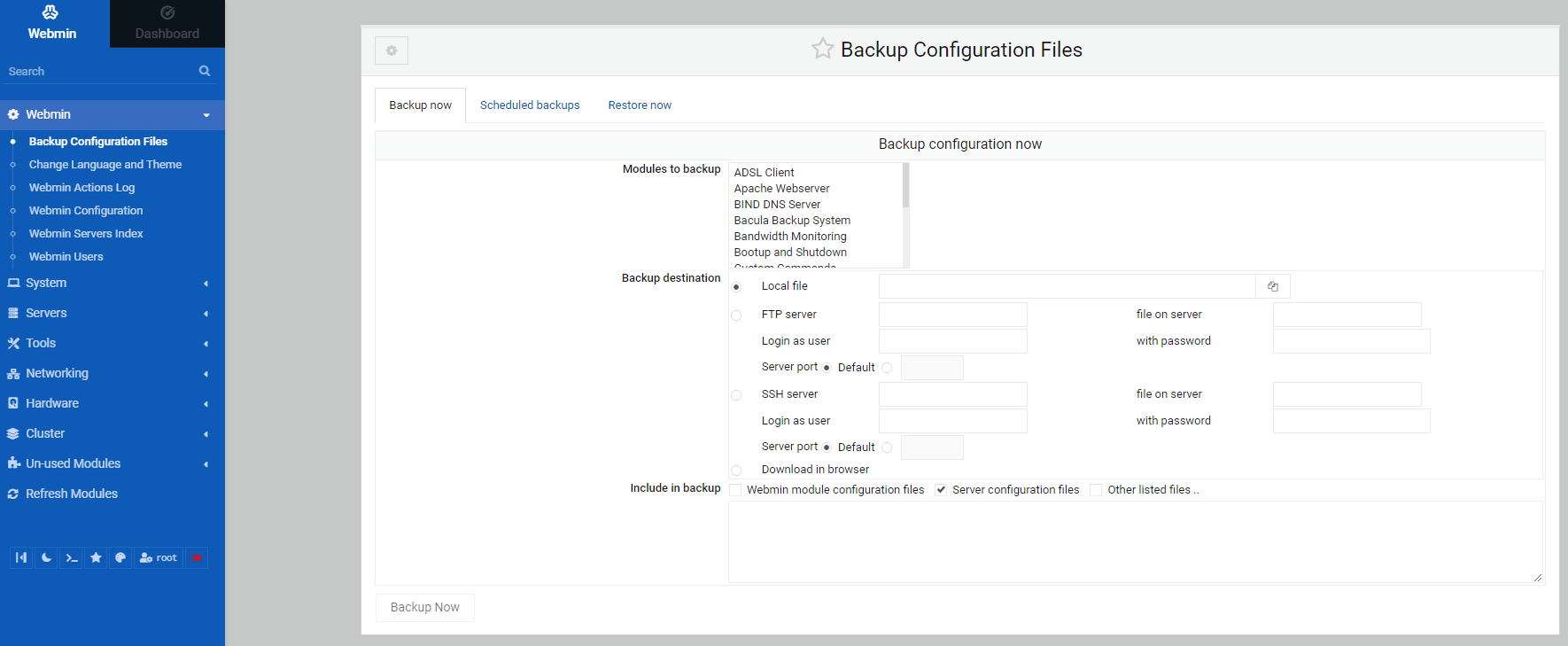Open theme settings with the palette icon
Viewport: 1568px width, 646px height.
120,557
